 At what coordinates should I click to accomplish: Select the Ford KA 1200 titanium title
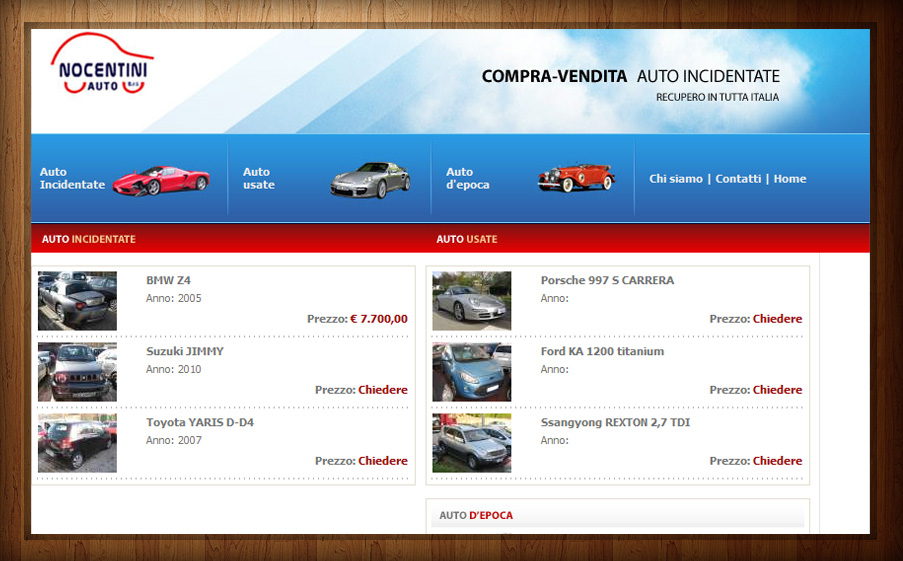[x=602, y=351]
